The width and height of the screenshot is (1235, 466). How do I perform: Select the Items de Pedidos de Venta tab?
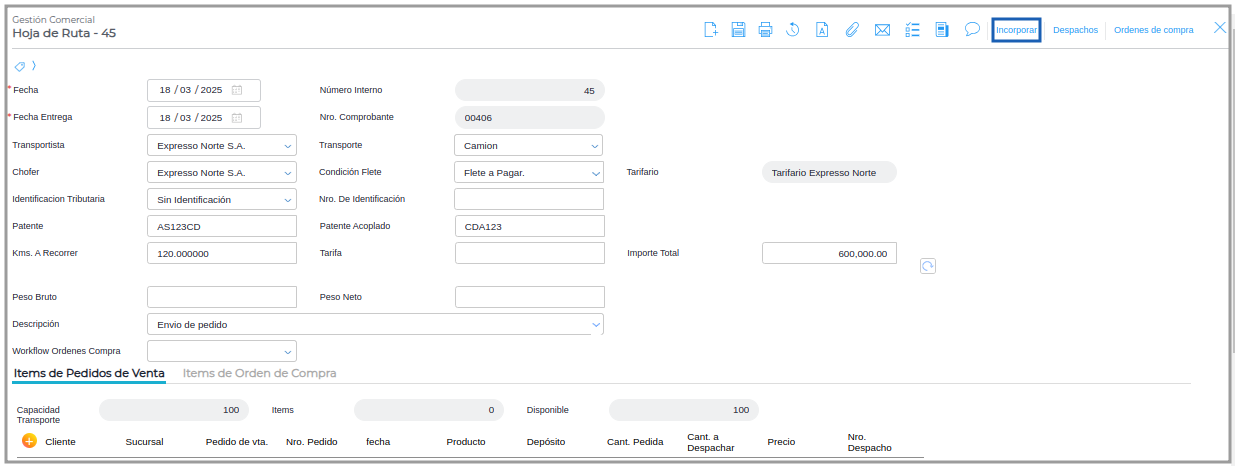tap(89, 373)
